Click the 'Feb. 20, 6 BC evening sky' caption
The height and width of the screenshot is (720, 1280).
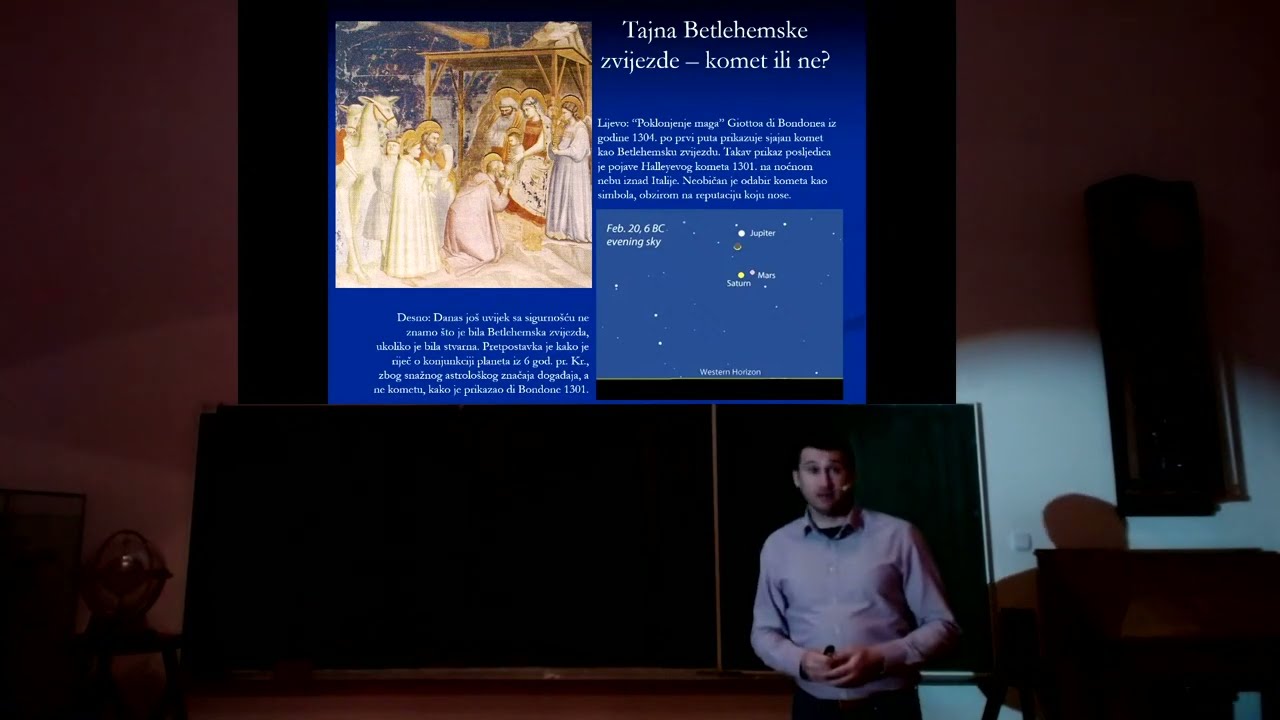click(x=635, y=235)
